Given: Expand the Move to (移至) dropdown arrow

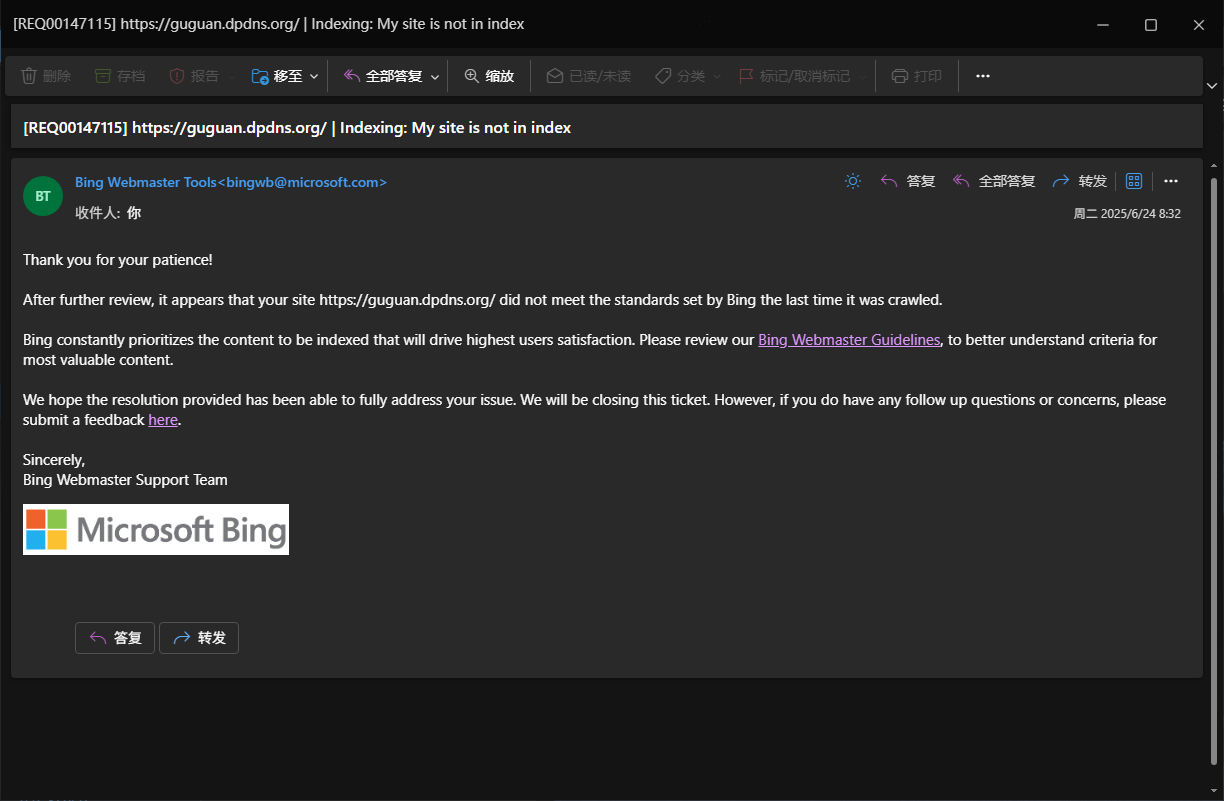Looking at the screenshot, I should [314, 77].
